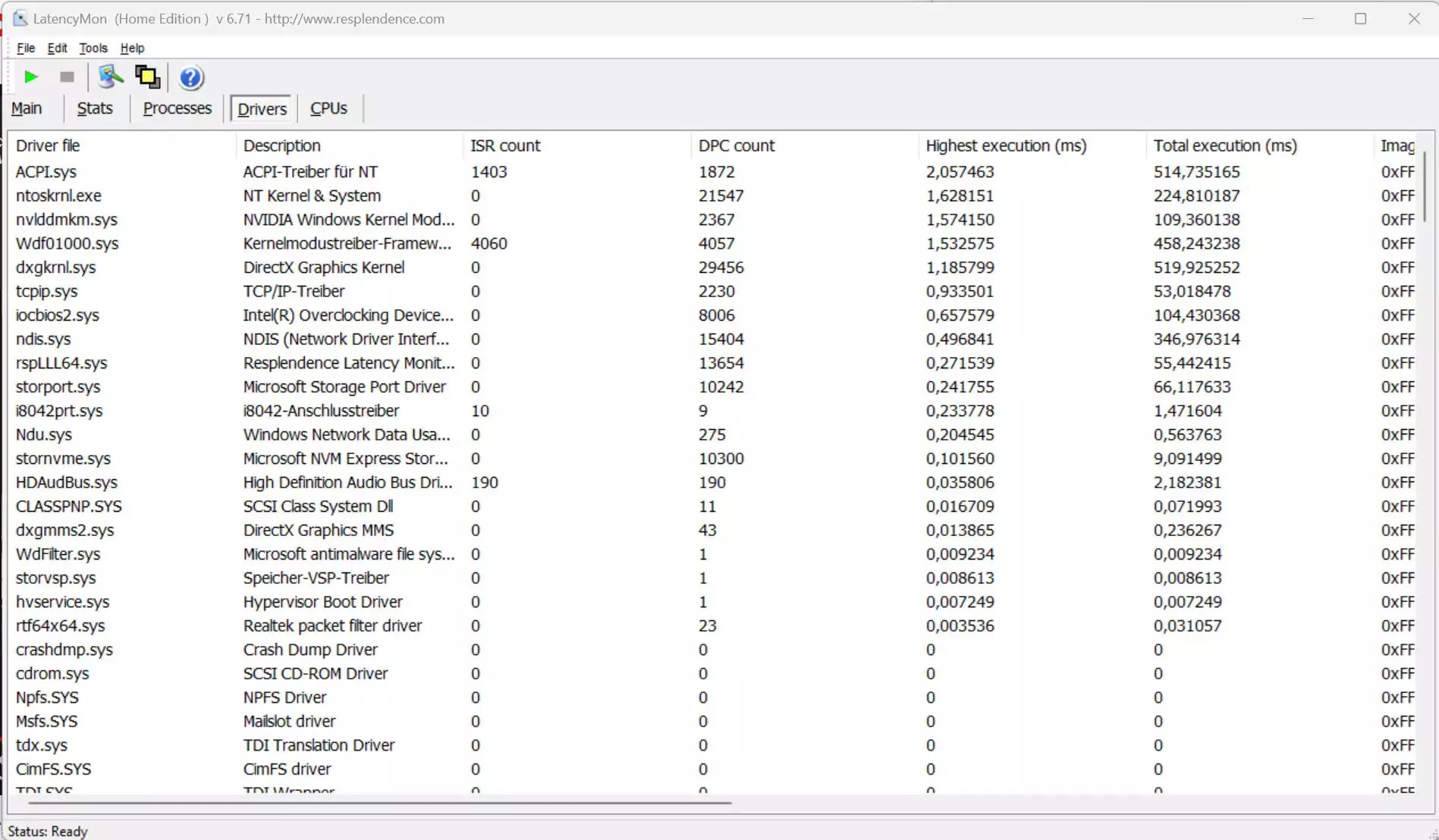Image resolution: width=1439 pixels, height=840 pixels.
Task: Sort by the Description column header
Action: pos(349,146)
